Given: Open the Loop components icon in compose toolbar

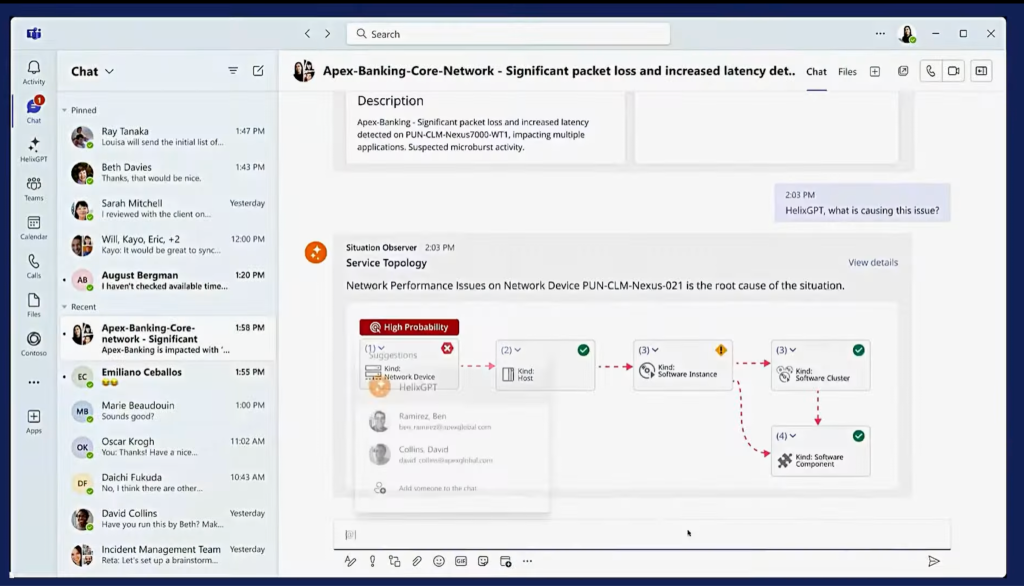Looking at the screenshot, I should pyautogui.click(x=394, y=561).
